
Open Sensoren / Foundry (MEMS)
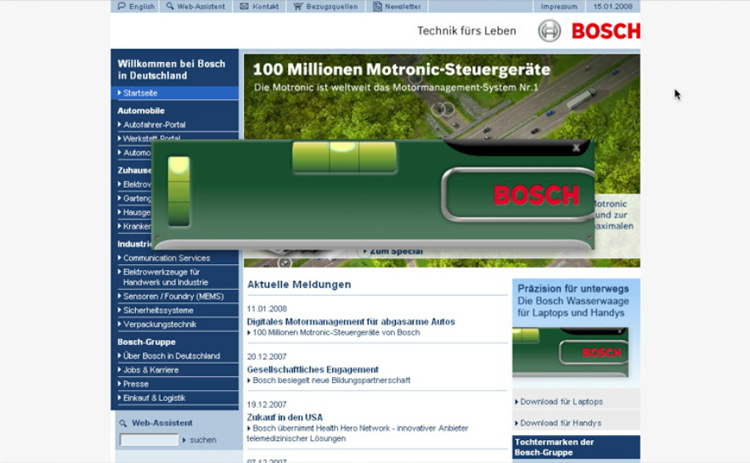[x=175, y=296]
